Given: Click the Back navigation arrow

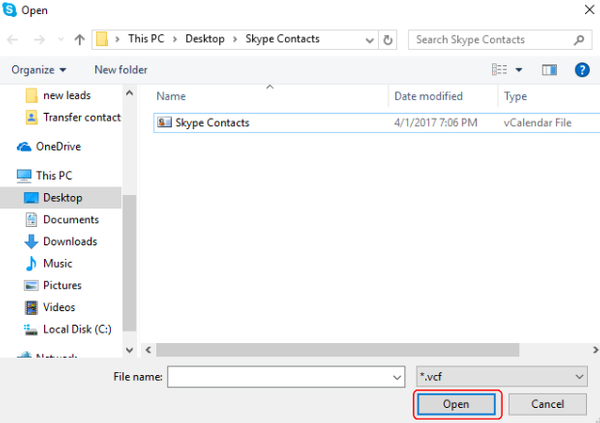Looking at the screenshot, I should click(x=12, y=39).
